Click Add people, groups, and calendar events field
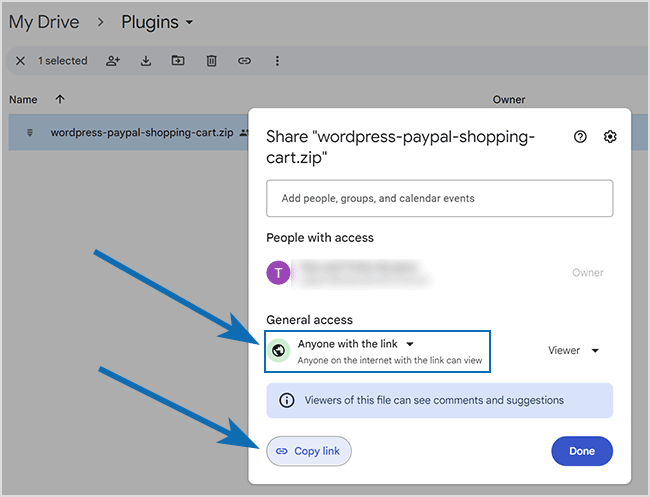The image size is (650, 497). pos(439,198)
